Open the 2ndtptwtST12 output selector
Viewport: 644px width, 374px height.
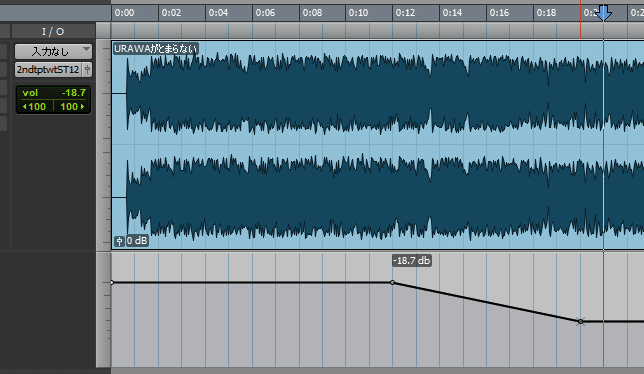tap(48, 70)
